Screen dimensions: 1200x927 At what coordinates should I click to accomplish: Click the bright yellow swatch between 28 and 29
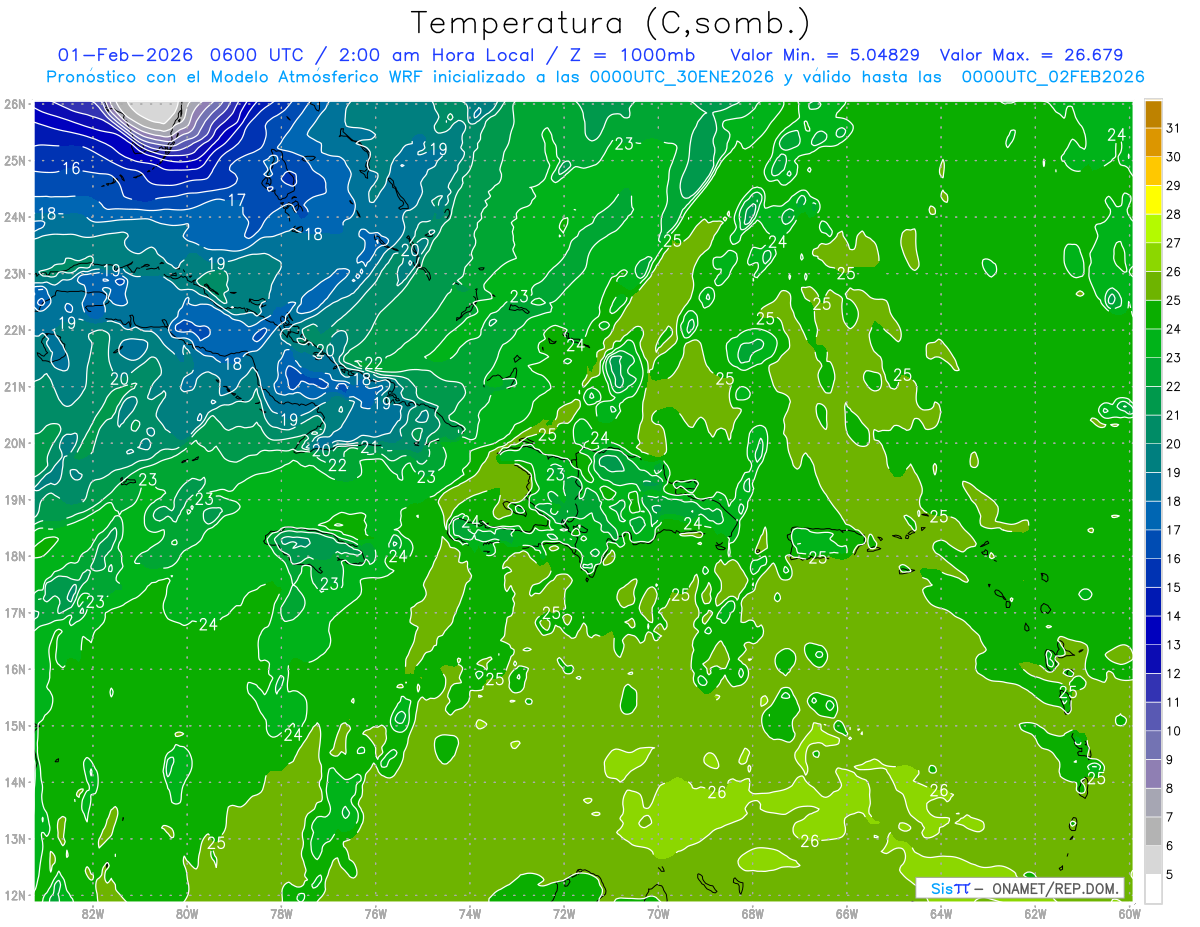[1153, 200]
